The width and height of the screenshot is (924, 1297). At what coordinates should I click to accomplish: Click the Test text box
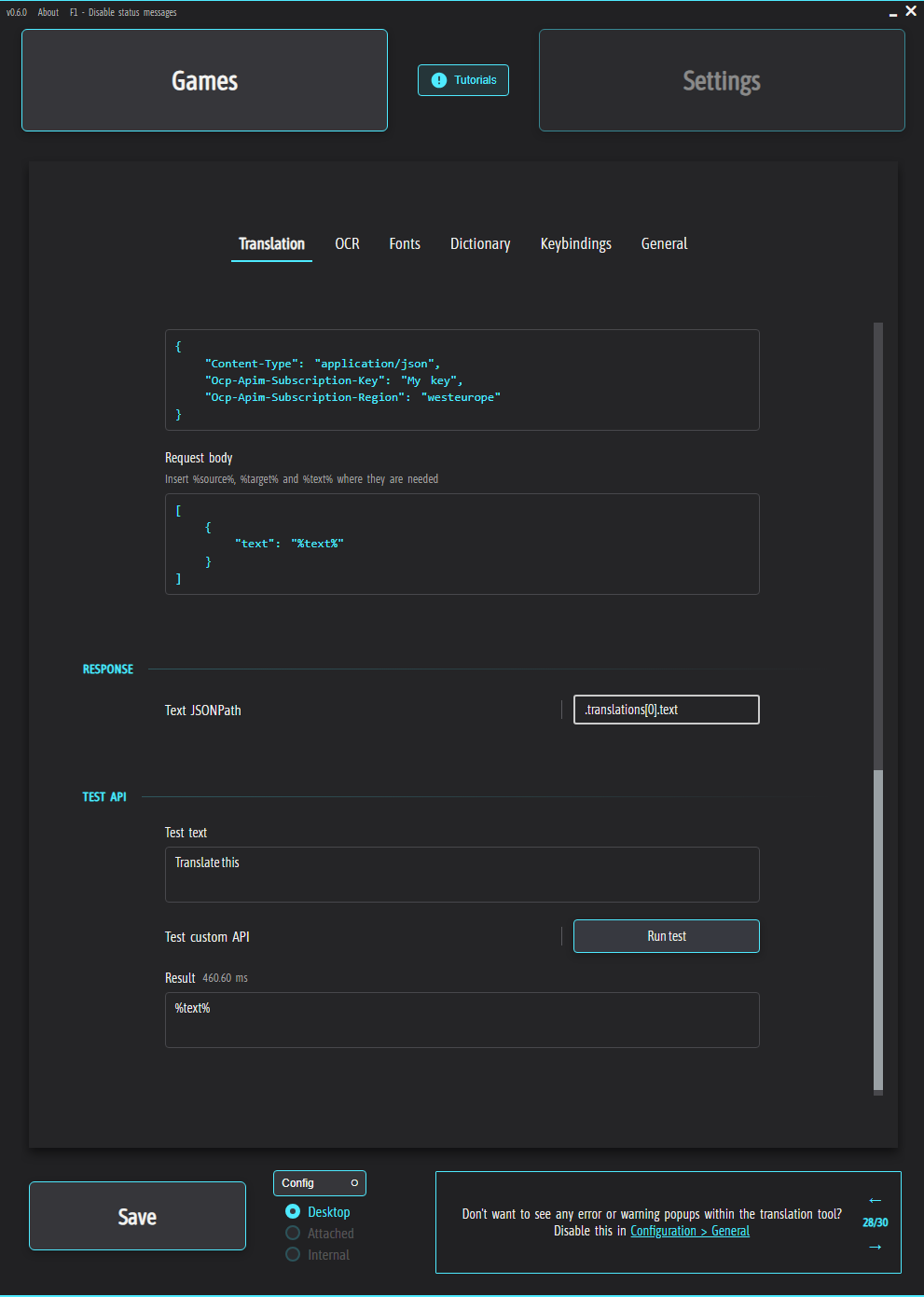click(x=462, y=875)
